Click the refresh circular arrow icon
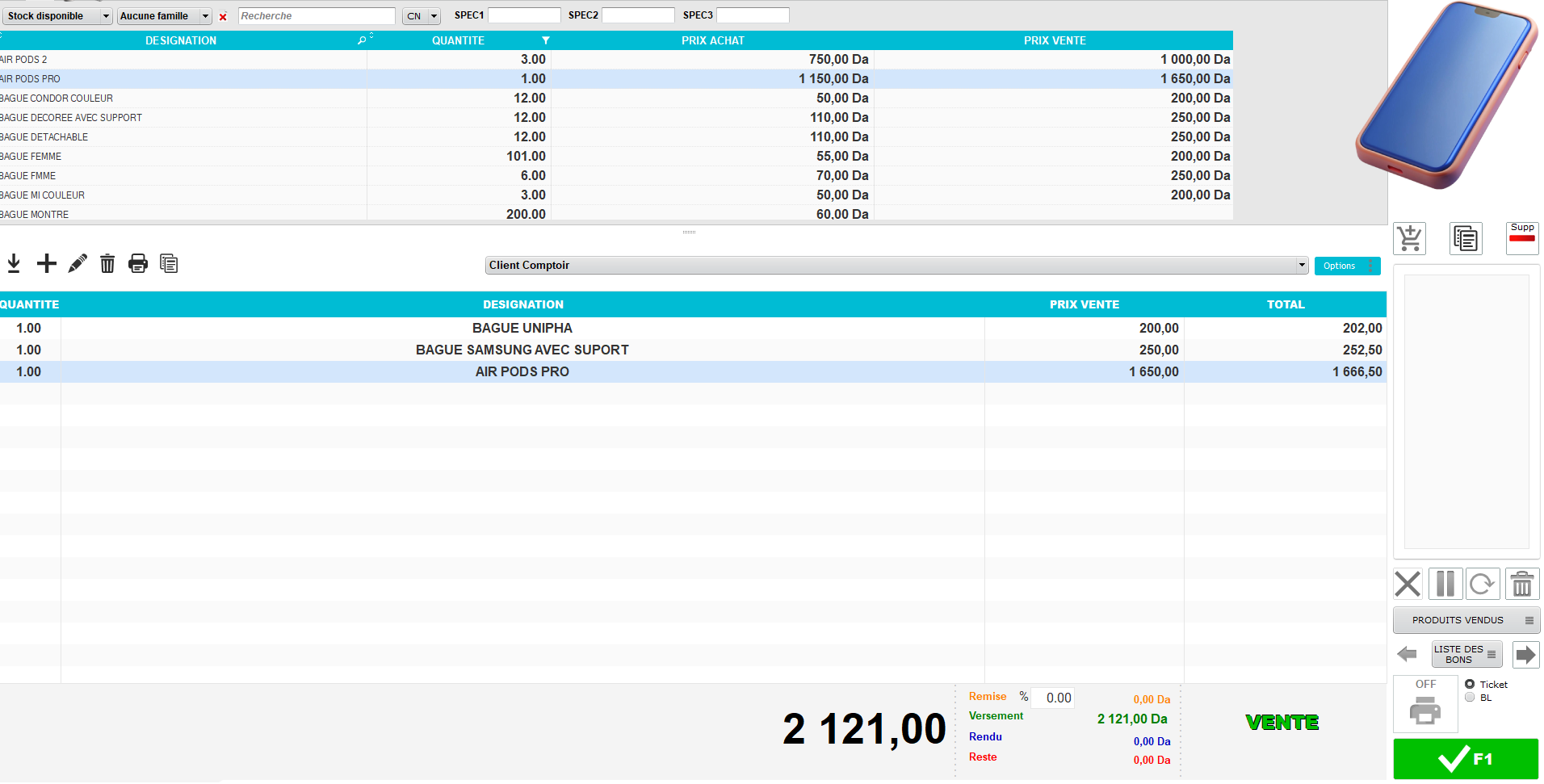The height and width of the screenshot is (784, 1544). pos(1482,584)
